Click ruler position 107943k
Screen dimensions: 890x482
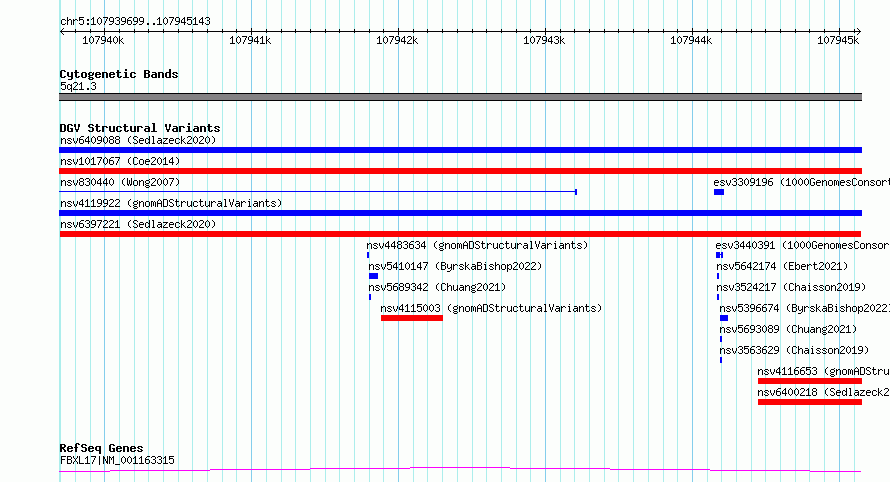tap(544, 40)
